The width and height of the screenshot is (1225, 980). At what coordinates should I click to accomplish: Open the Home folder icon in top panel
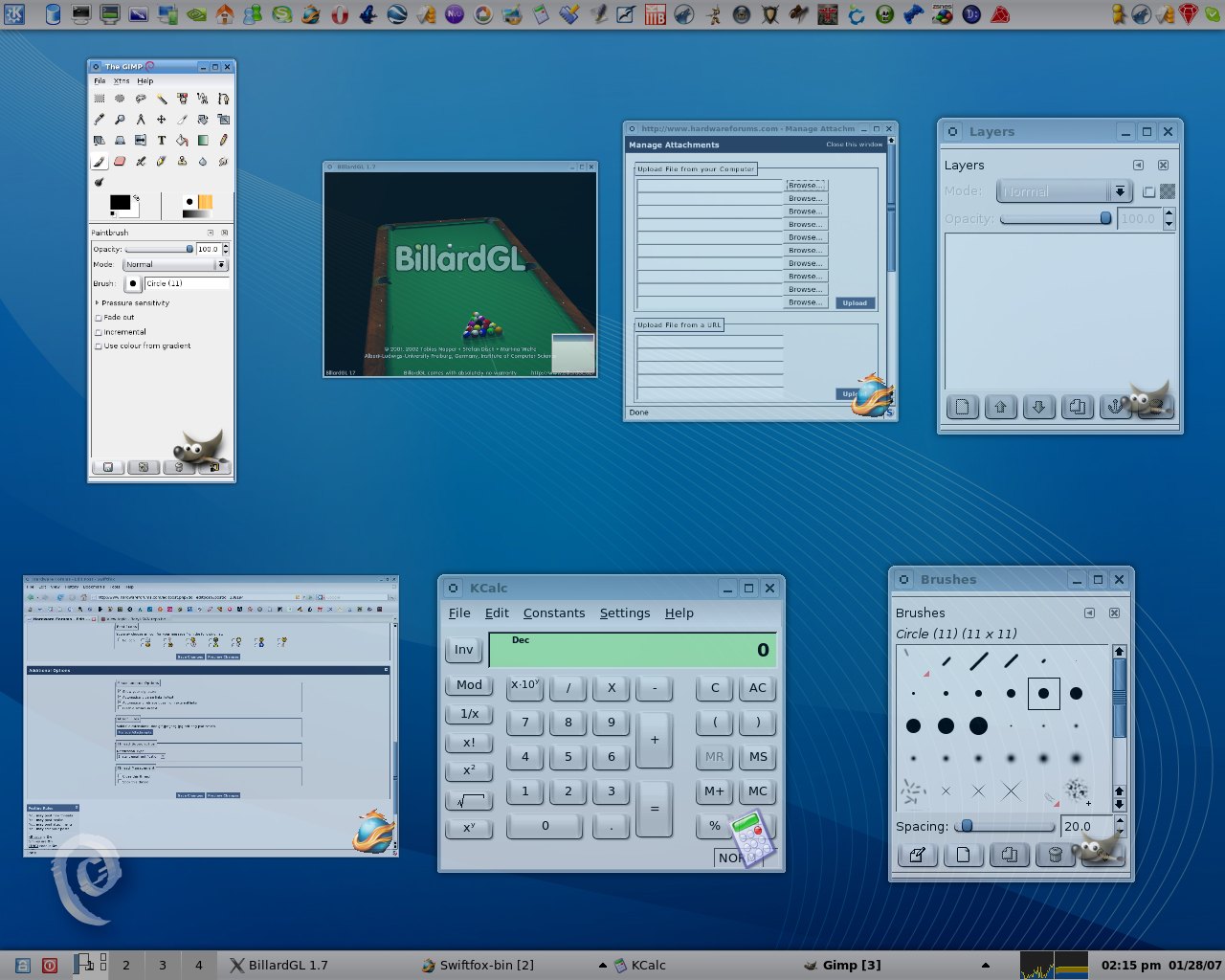(225, 14)
